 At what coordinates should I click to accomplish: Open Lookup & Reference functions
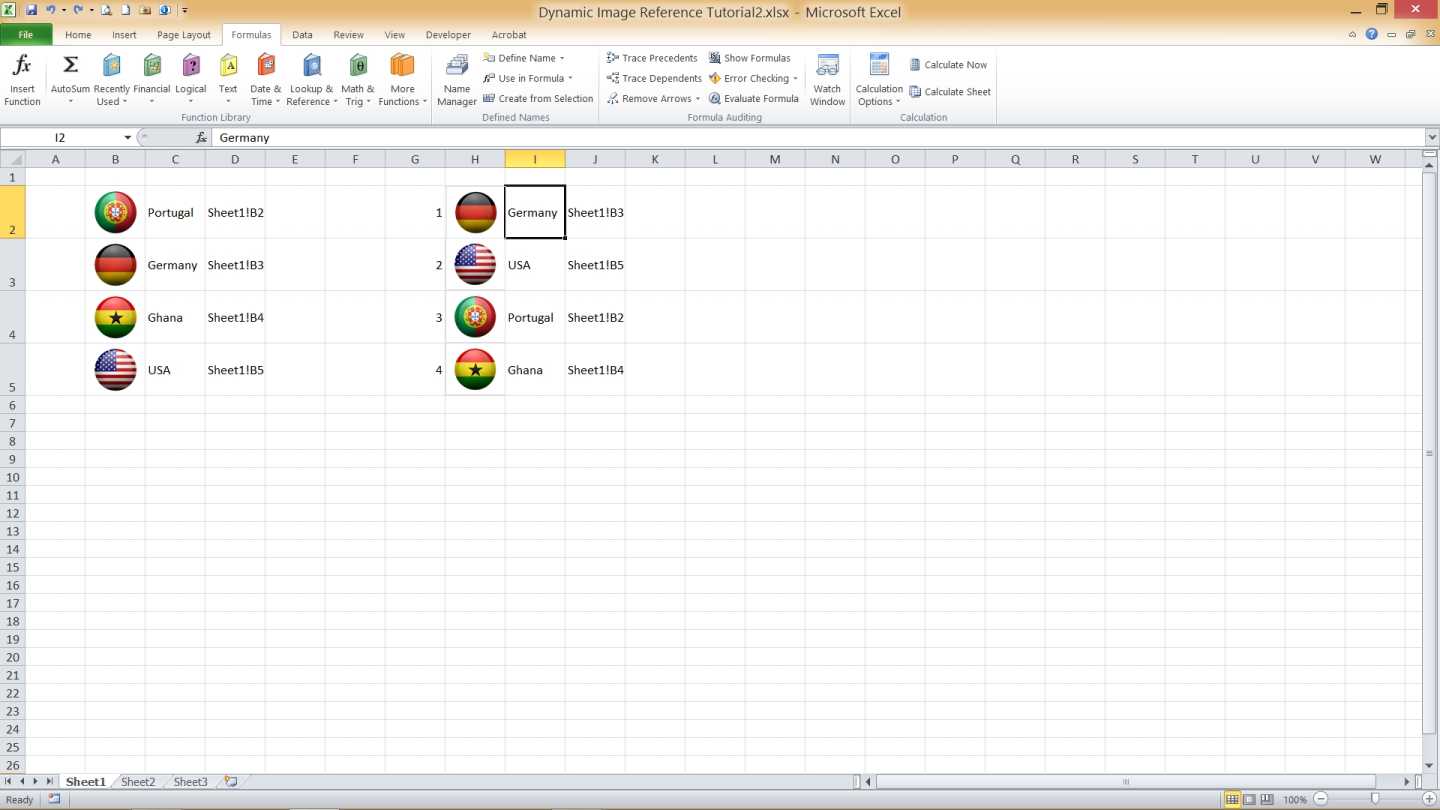point(310,80)
